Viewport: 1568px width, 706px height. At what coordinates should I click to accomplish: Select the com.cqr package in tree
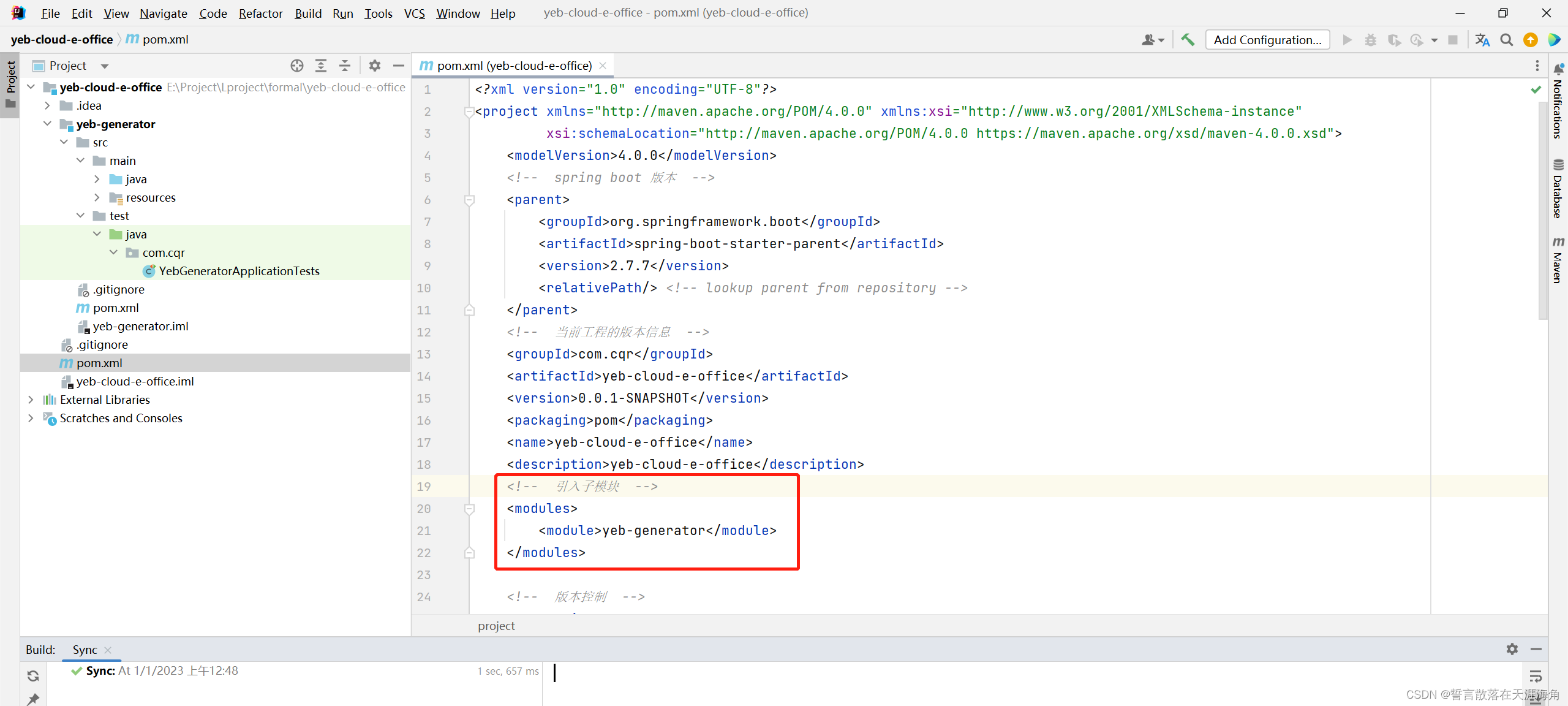click(x=164, y=252)
